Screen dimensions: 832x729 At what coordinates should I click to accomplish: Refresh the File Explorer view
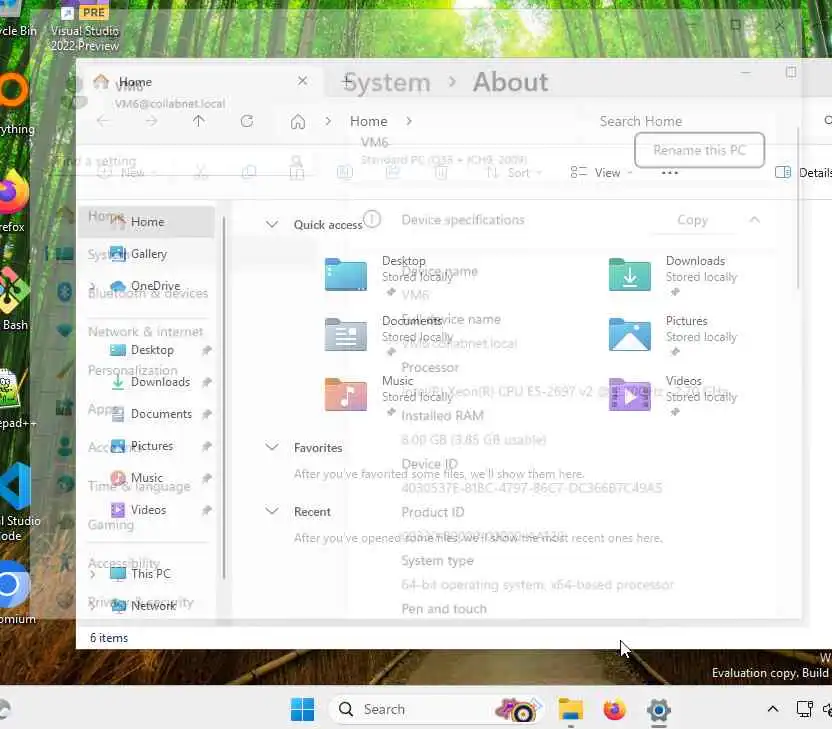[247, 121]
